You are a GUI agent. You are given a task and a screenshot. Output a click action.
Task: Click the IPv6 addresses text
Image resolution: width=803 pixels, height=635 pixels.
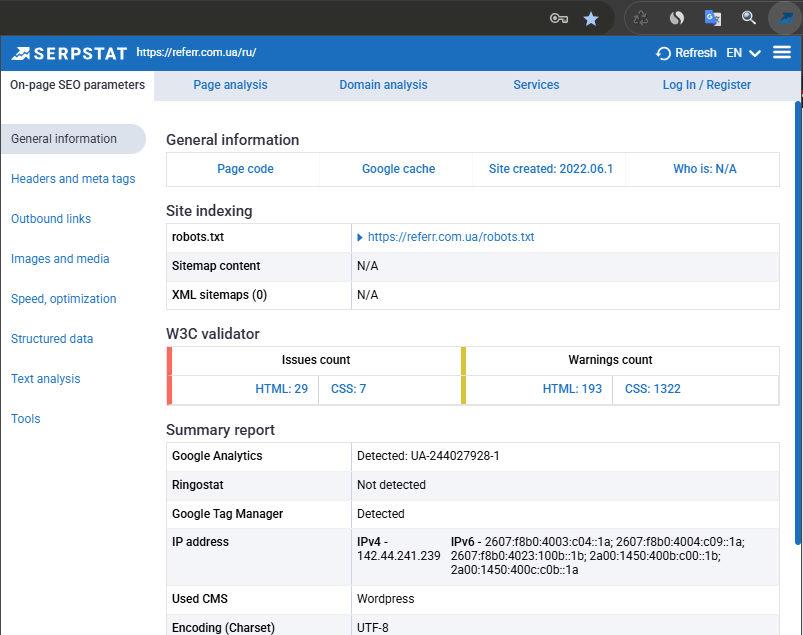598,556
